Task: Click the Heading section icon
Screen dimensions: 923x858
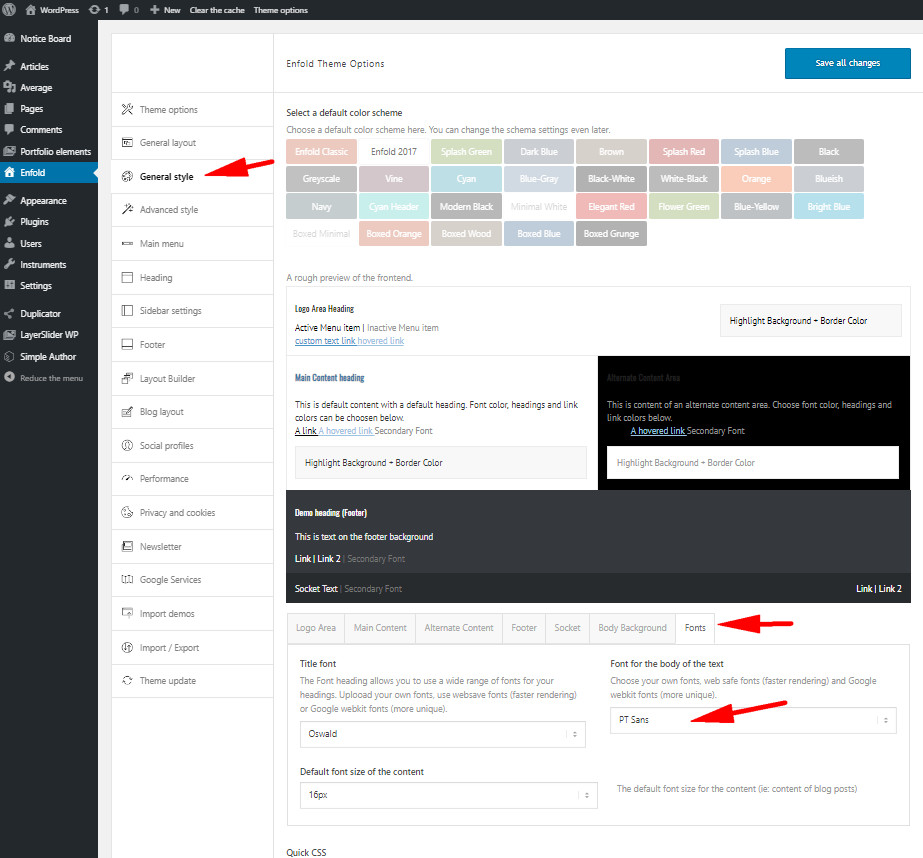Action: click(x=127, y=277)
